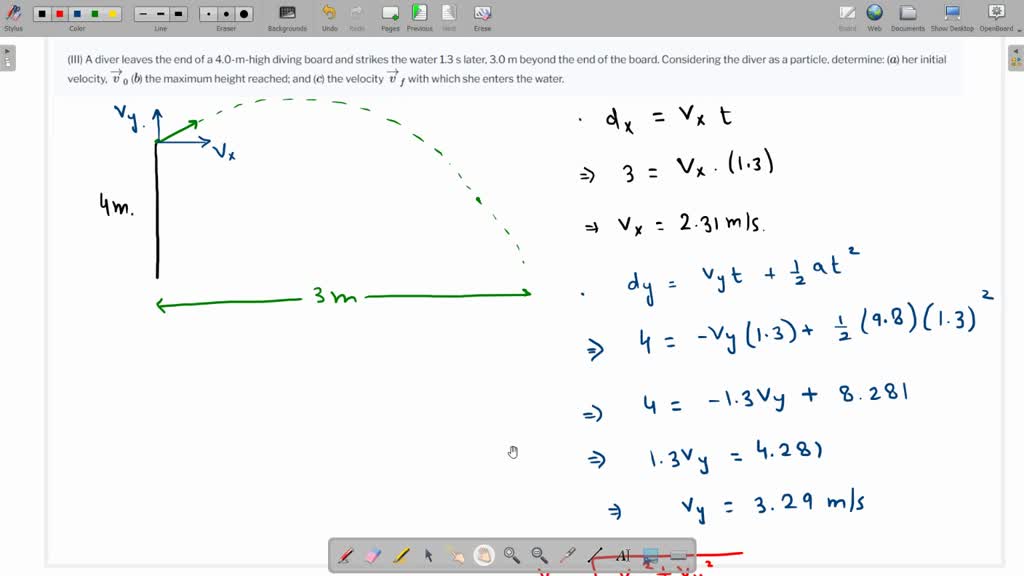This screenshot has width=1024, height=576.
Task: Activate the Text tool
Action: [622, 555]
